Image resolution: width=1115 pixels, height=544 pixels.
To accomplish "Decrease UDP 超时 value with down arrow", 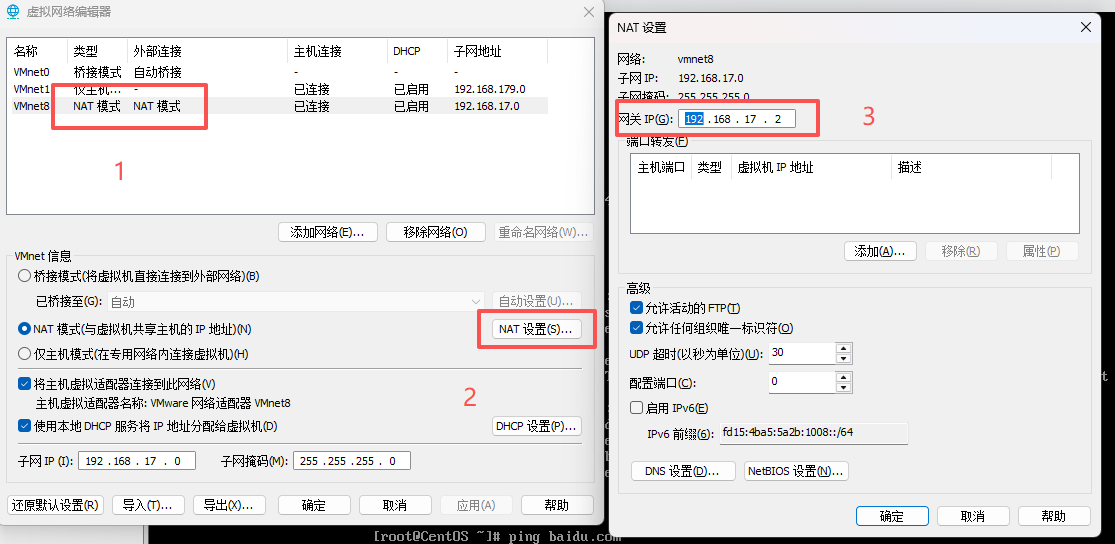I will [843, 358].
